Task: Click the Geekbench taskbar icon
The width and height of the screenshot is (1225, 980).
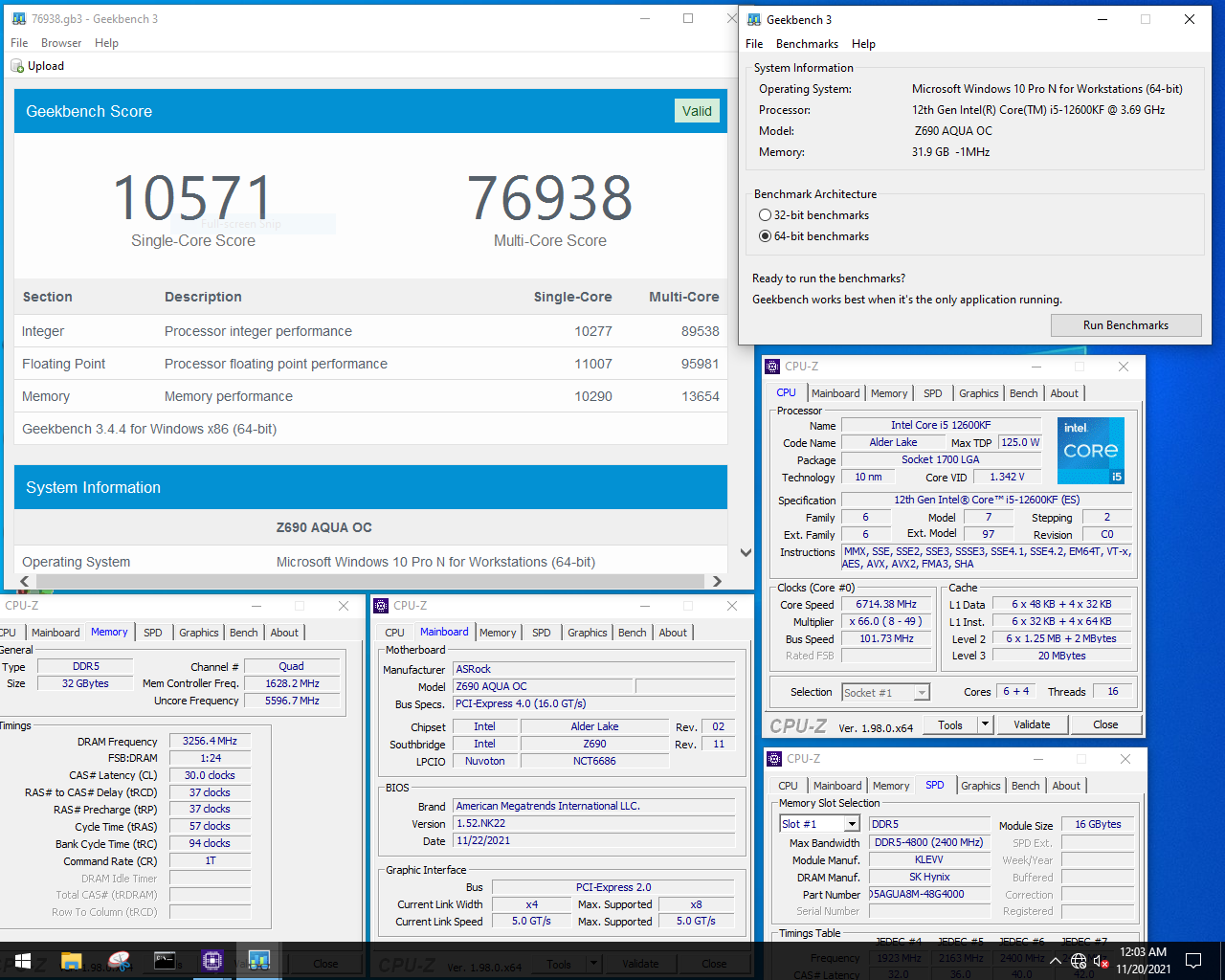Action: coord(259,961)
